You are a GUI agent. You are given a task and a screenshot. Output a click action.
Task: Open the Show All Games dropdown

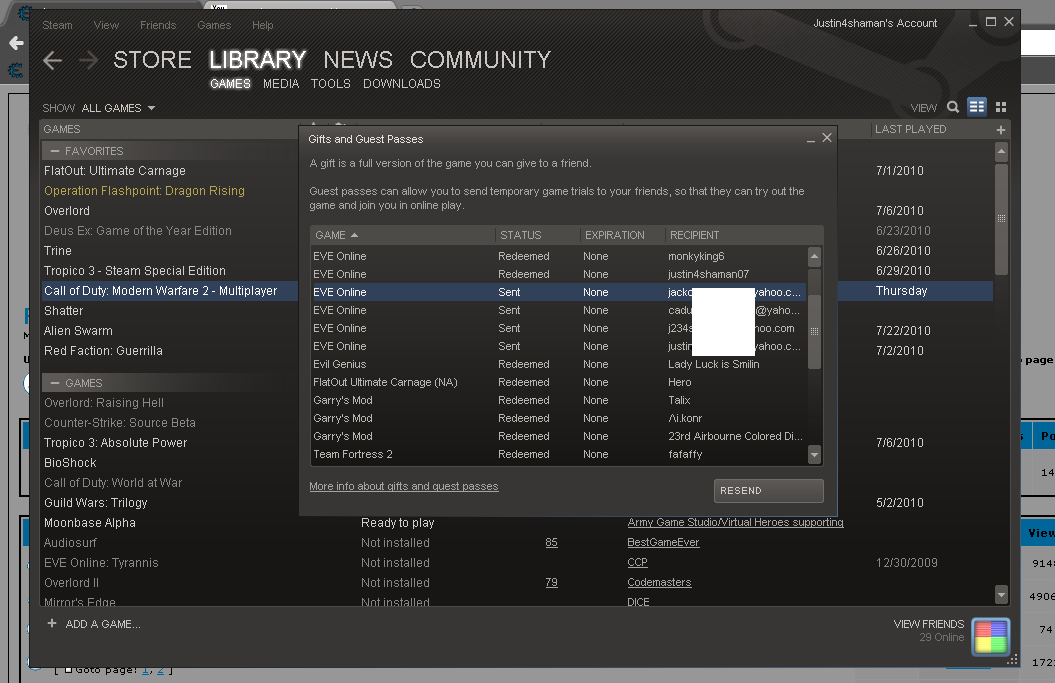click(118, 108)
